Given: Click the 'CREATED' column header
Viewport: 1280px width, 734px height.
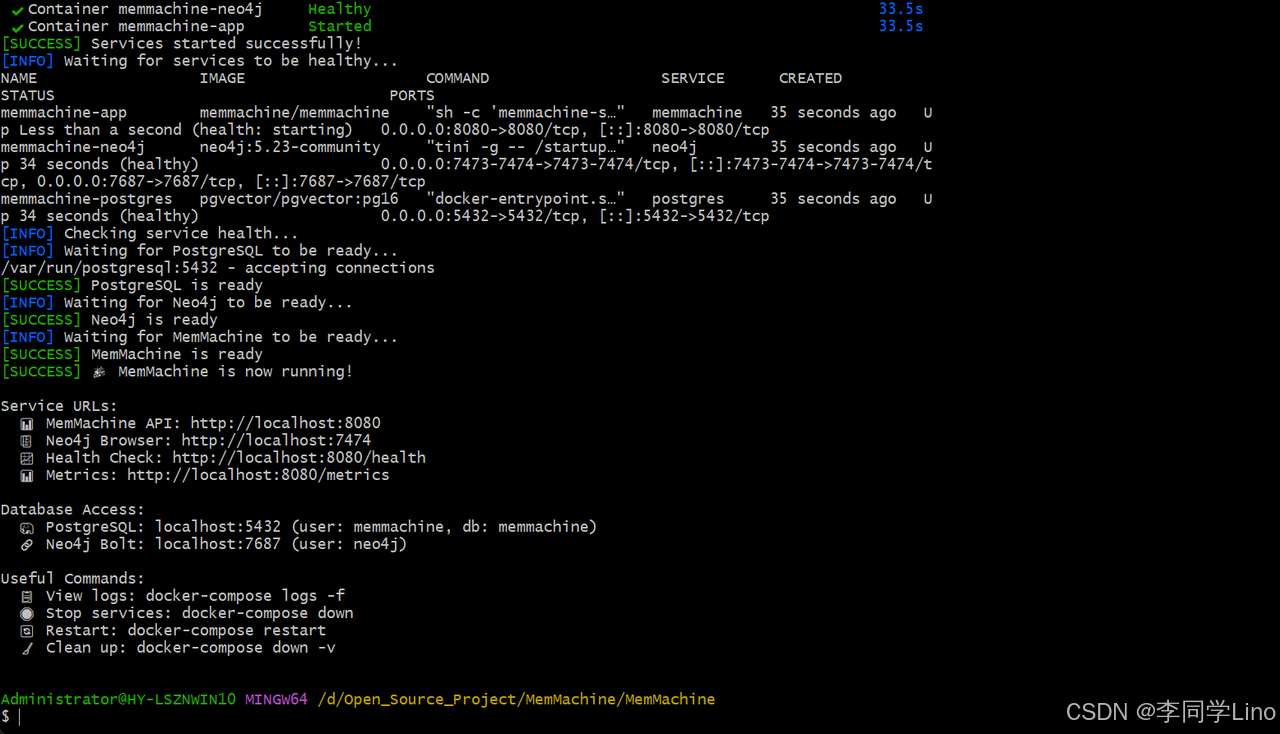Looking at the screenshot, I should tap(811, 78).
